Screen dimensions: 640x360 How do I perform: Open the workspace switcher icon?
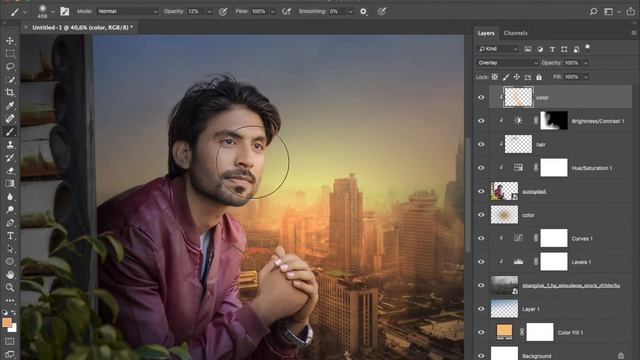point(609,11)
